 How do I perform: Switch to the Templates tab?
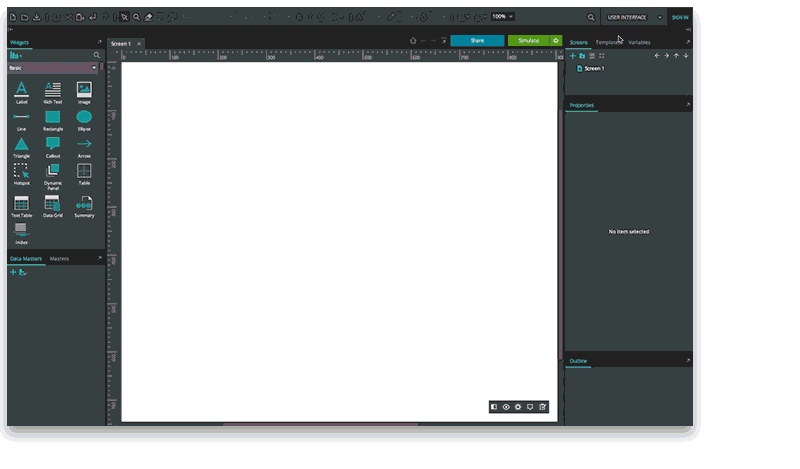[x=609, y=42]
